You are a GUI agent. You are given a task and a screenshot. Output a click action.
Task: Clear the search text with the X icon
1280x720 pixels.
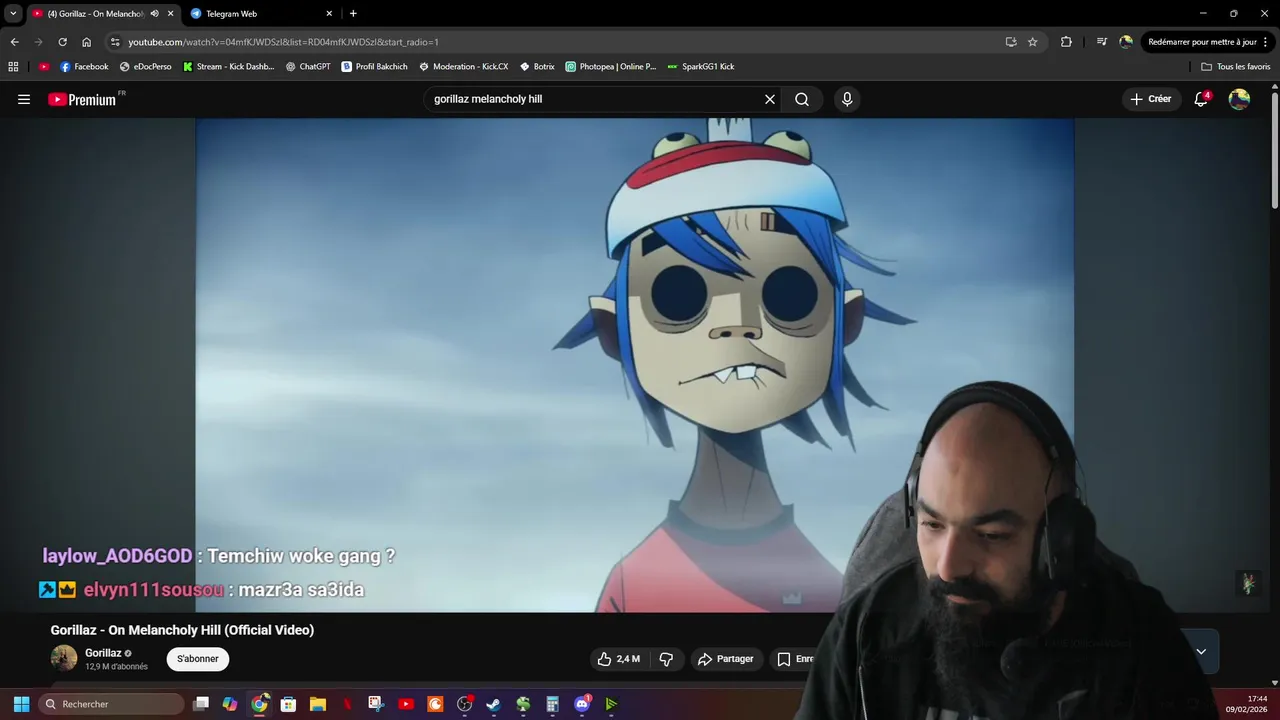(770, 99)
